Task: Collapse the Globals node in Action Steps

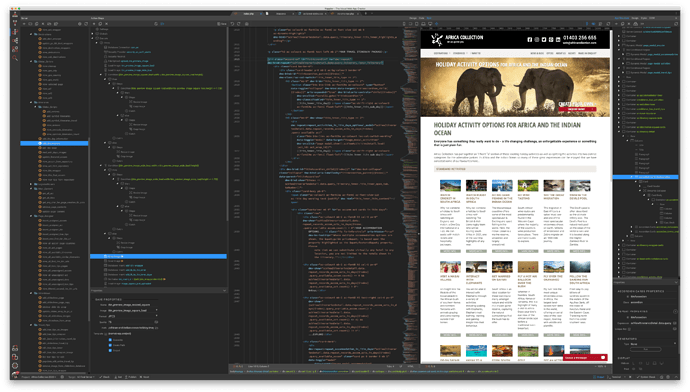Action: [x=92, y=33]
